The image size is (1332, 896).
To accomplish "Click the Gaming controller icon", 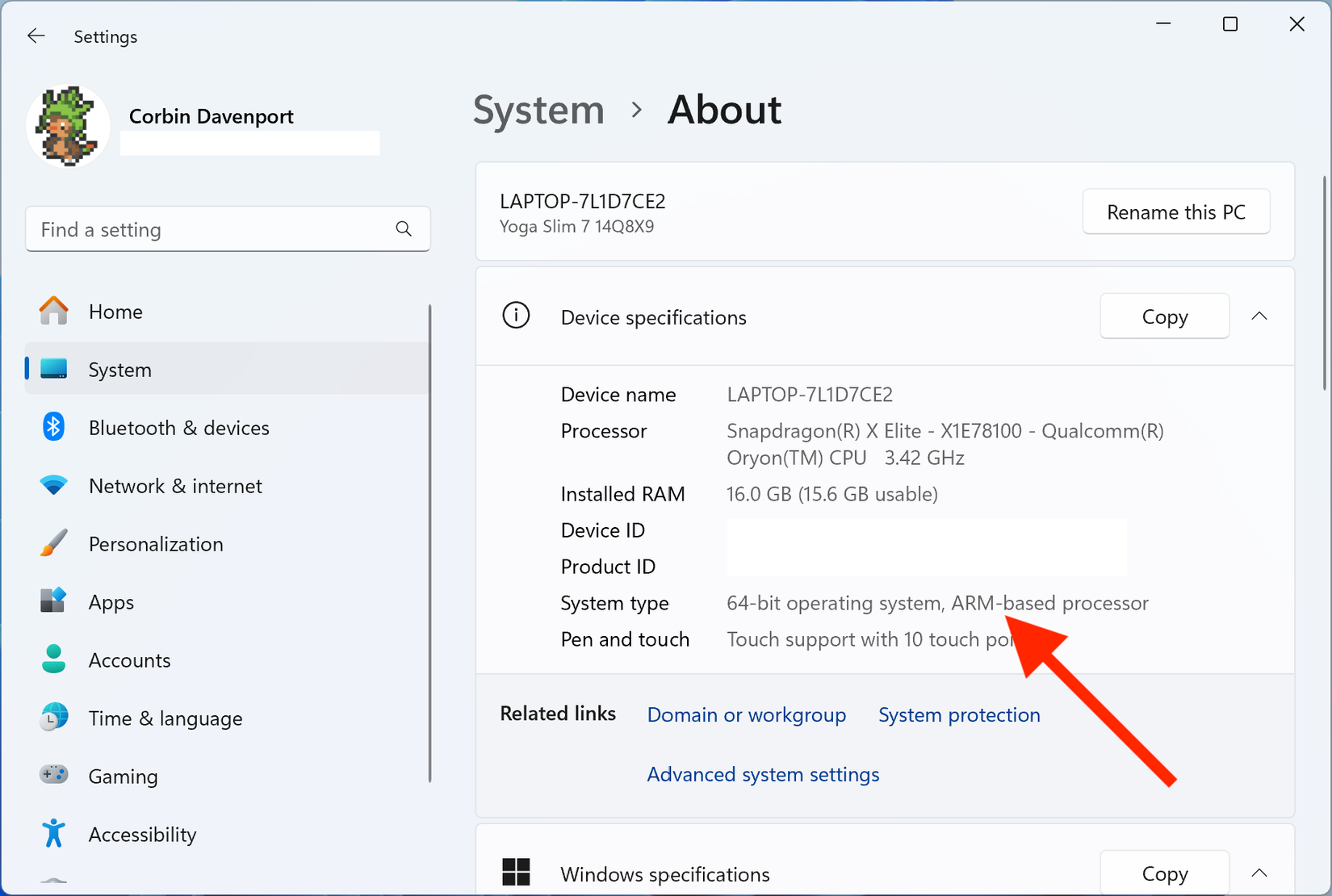I will [52, 775].
